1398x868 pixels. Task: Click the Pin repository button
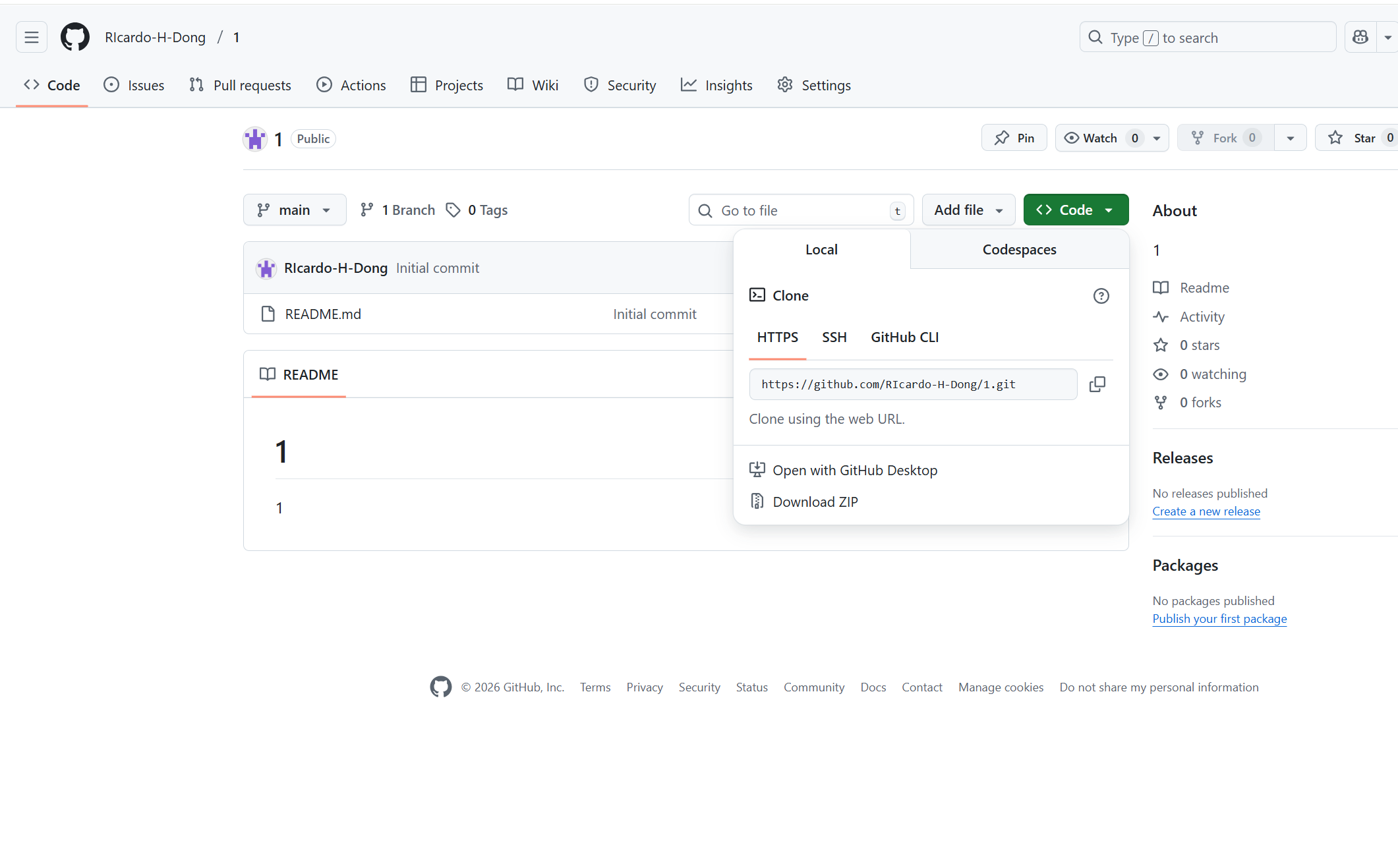tap(1014, 138)
